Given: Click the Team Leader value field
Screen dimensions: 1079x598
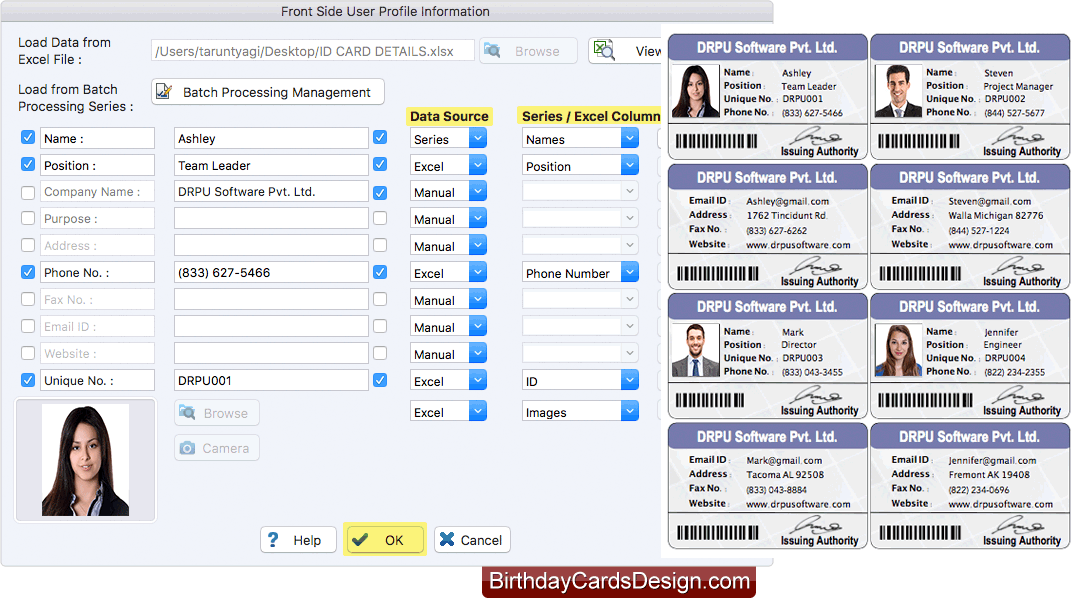Looking at the screenshot, I should (x=271, y=165).
